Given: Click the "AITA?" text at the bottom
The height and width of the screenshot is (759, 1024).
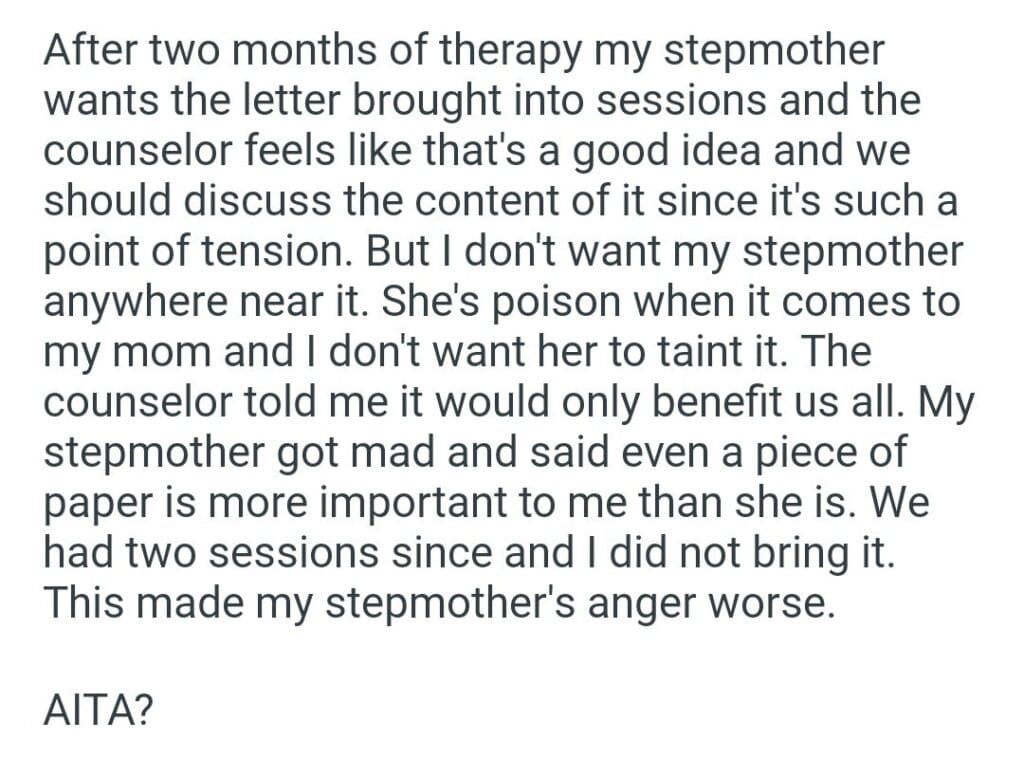Looking at the screenshot, I should point(98,710).
